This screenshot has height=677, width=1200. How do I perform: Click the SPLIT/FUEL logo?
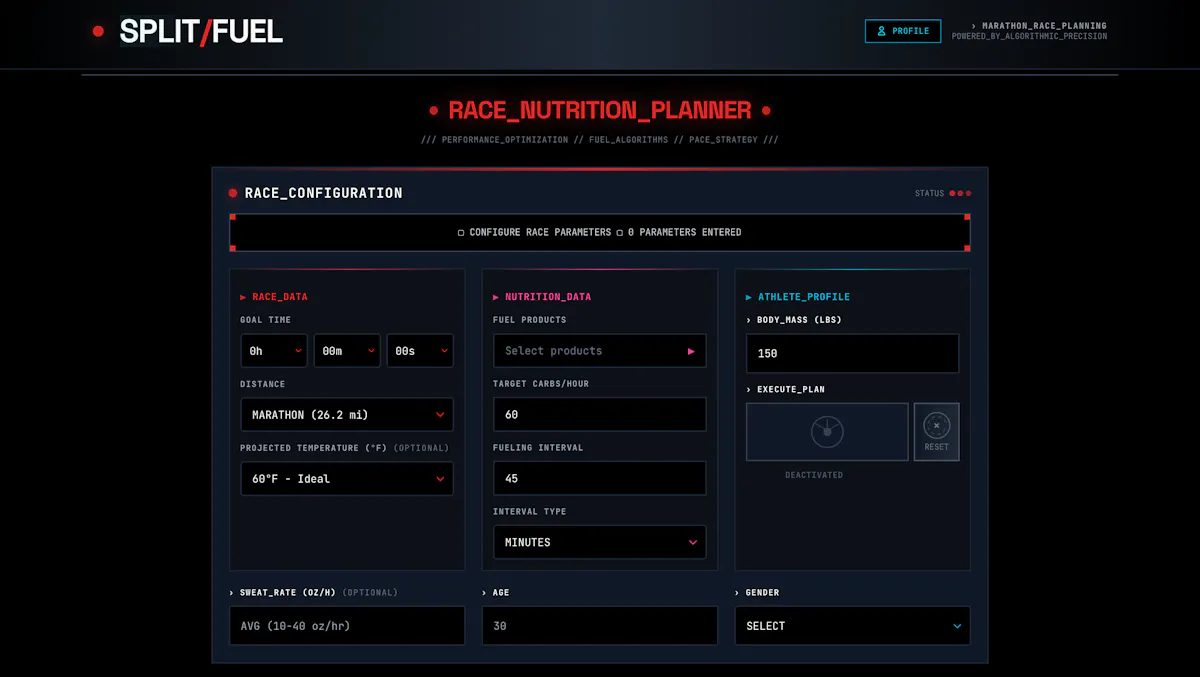[x=201, y=32]
